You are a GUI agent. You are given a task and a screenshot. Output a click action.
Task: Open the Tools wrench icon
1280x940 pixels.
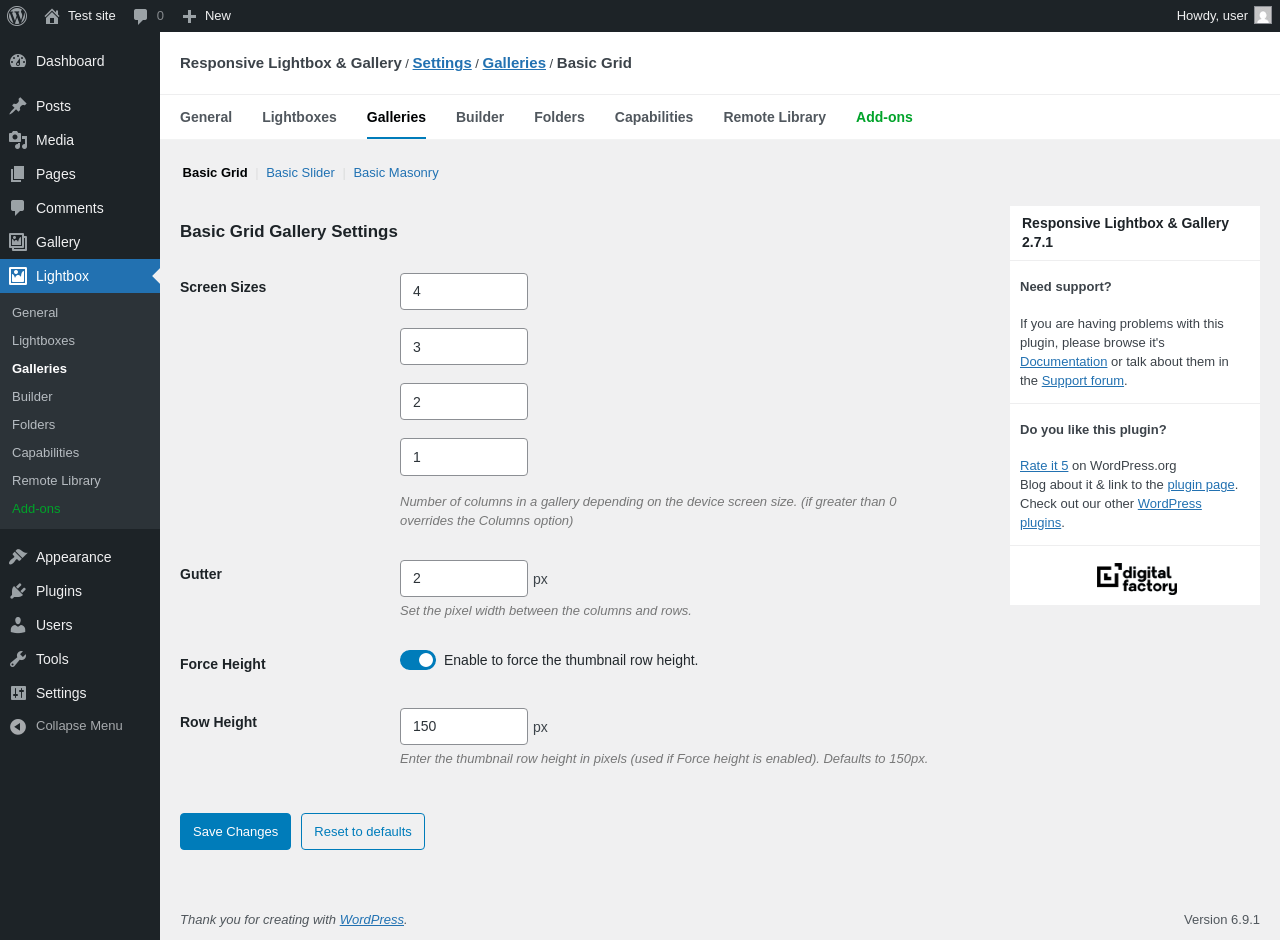18,659
